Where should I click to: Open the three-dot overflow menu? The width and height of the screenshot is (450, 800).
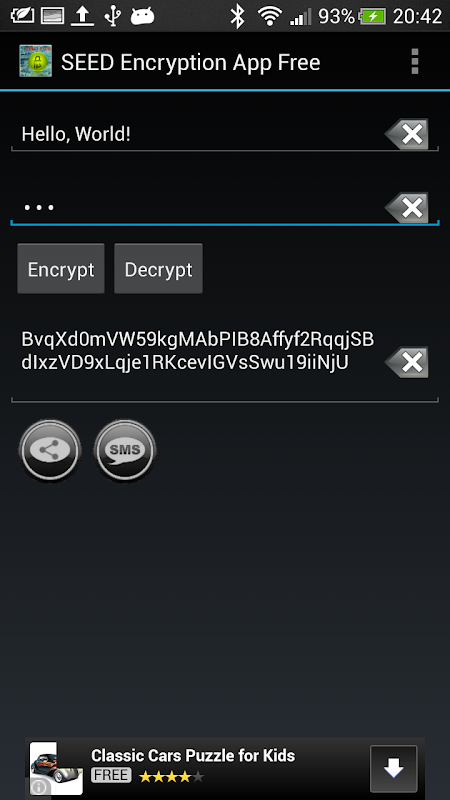click(415, 62)
